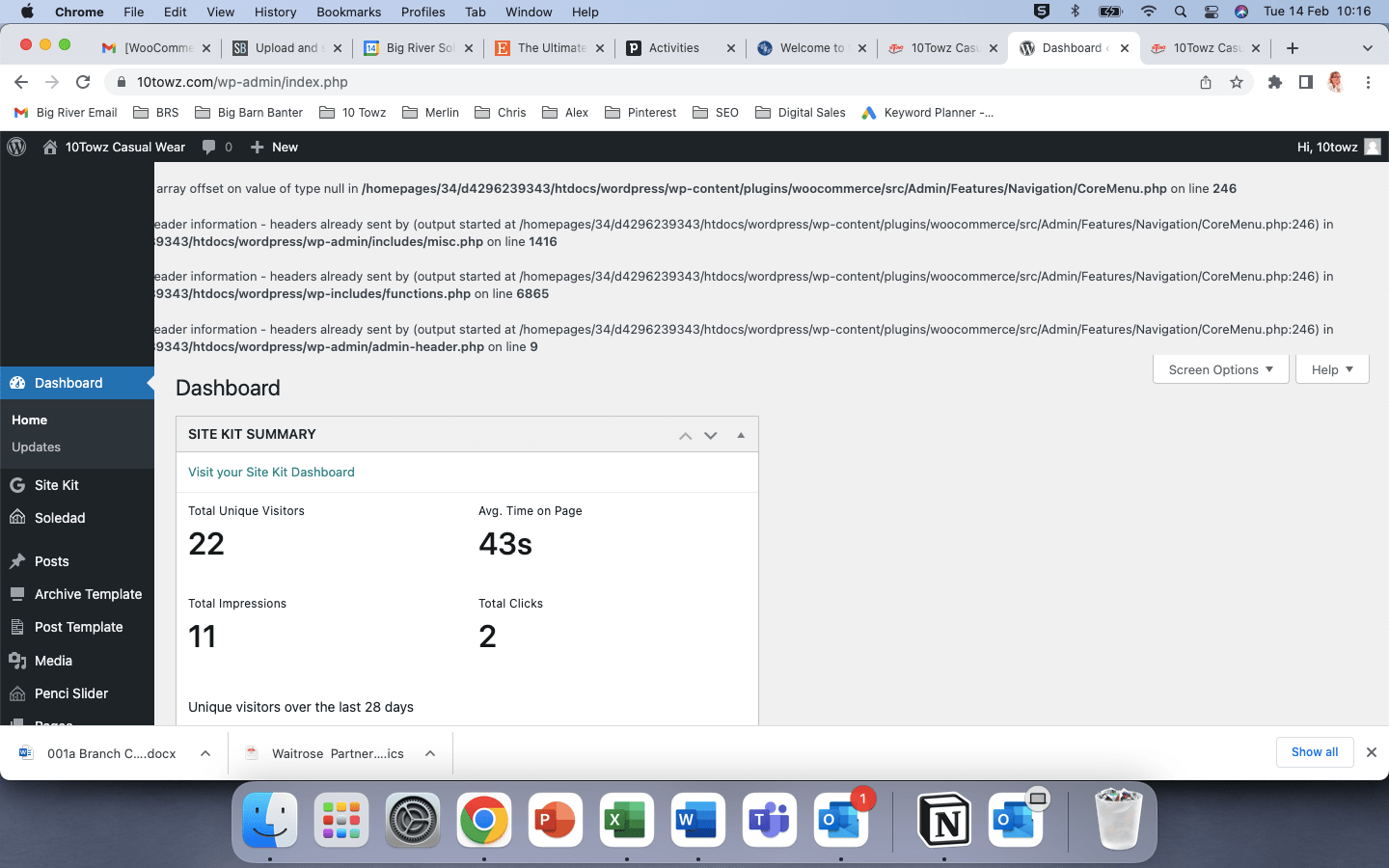The height and width of the screenshot is (868, 1389).
Task: Switch to Upload and tab
Action: pyautogui.click(x=286, y=47)
